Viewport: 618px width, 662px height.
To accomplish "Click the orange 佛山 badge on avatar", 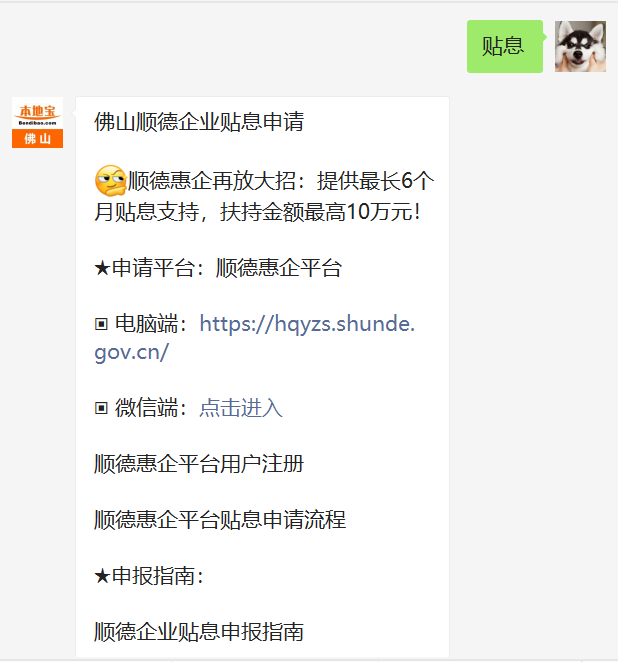I will click(38, 138).
